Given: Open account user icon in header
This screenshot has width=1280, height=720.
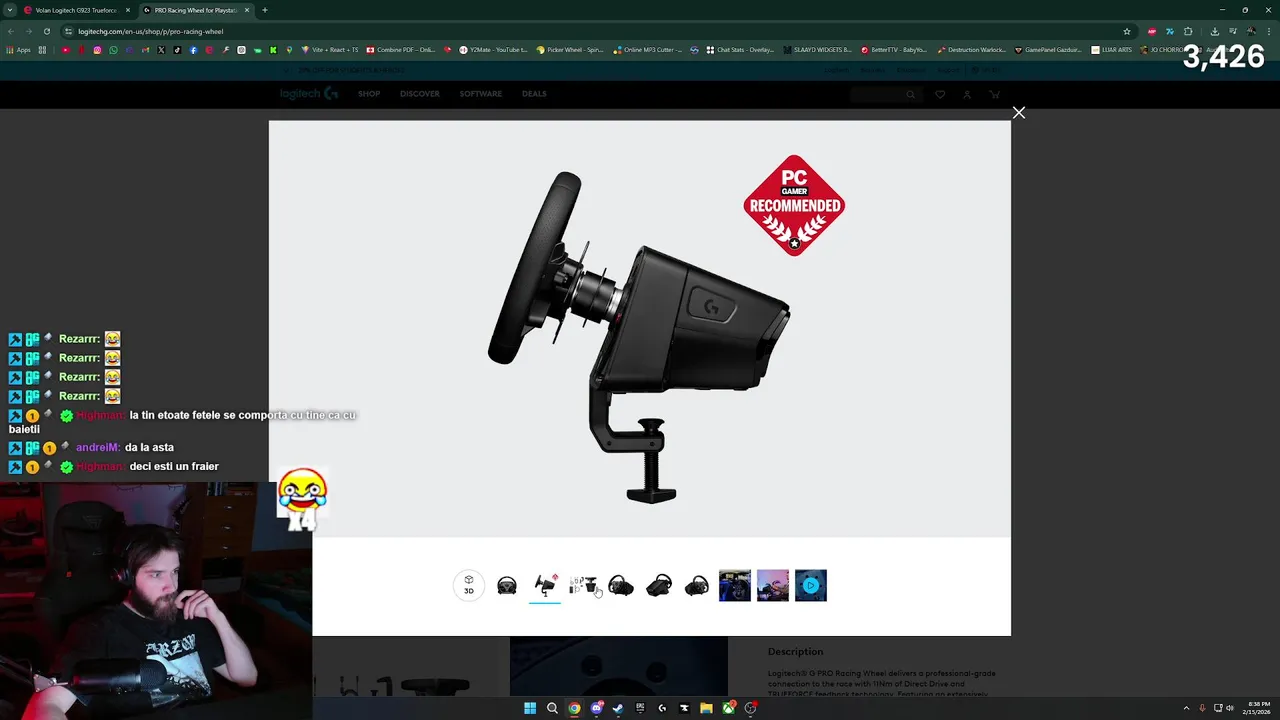Looking at the screenshot, I should 967,94.
